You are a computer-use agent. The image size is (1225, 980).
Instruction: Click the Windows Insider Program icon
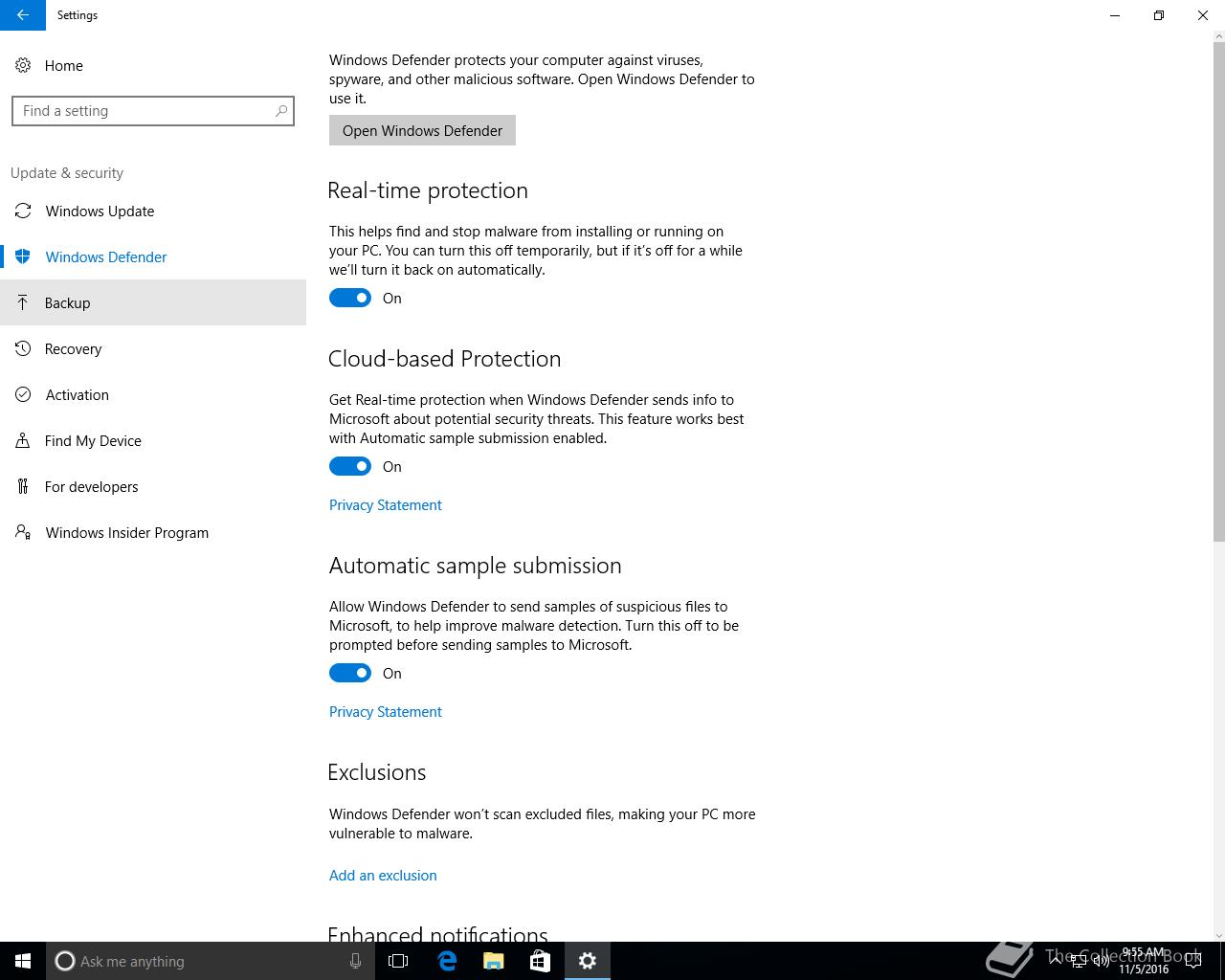pos(23,532)
